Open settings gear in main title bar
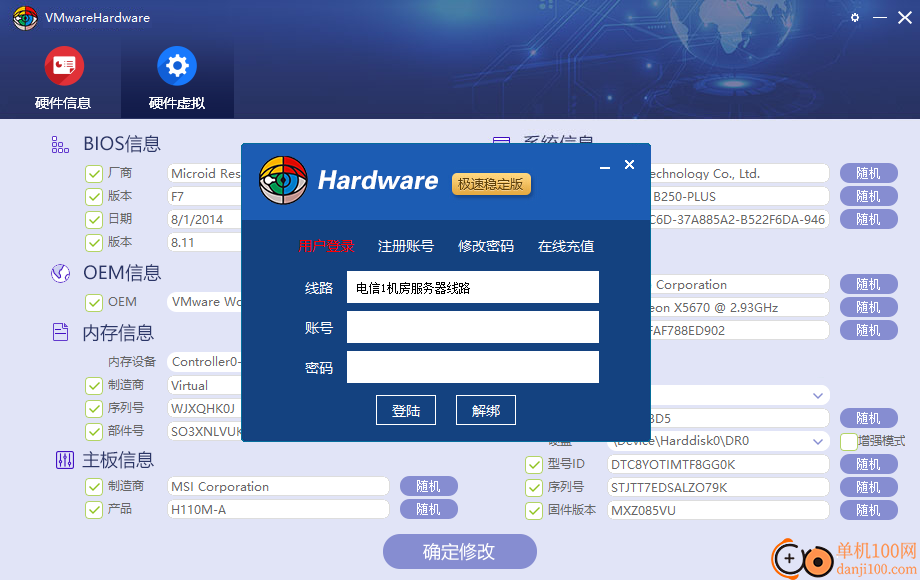This screenshot has width=920, height=580. coord(855,18)
